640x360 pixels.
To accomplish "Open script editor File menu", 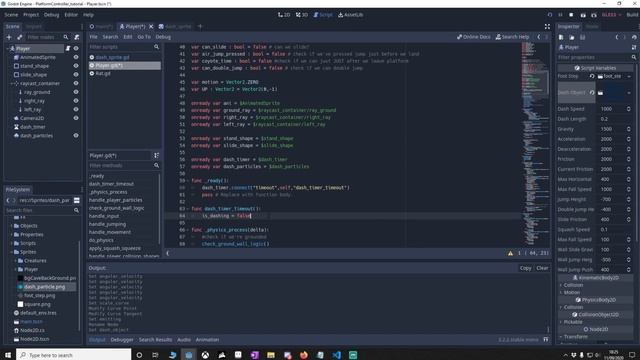I will pyautogui.click(x=93, y=37).
